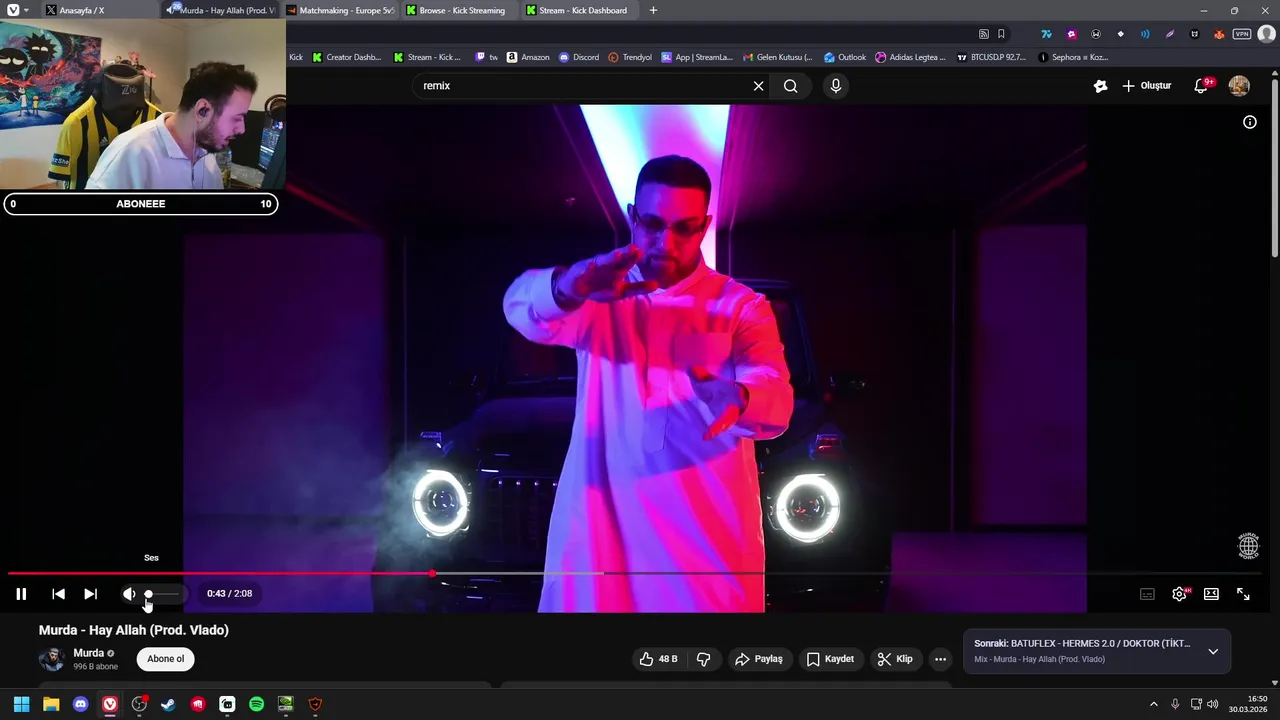Open YouTube account avatar menu
The image size is (1280, 720).
[x=1239, y=86]
